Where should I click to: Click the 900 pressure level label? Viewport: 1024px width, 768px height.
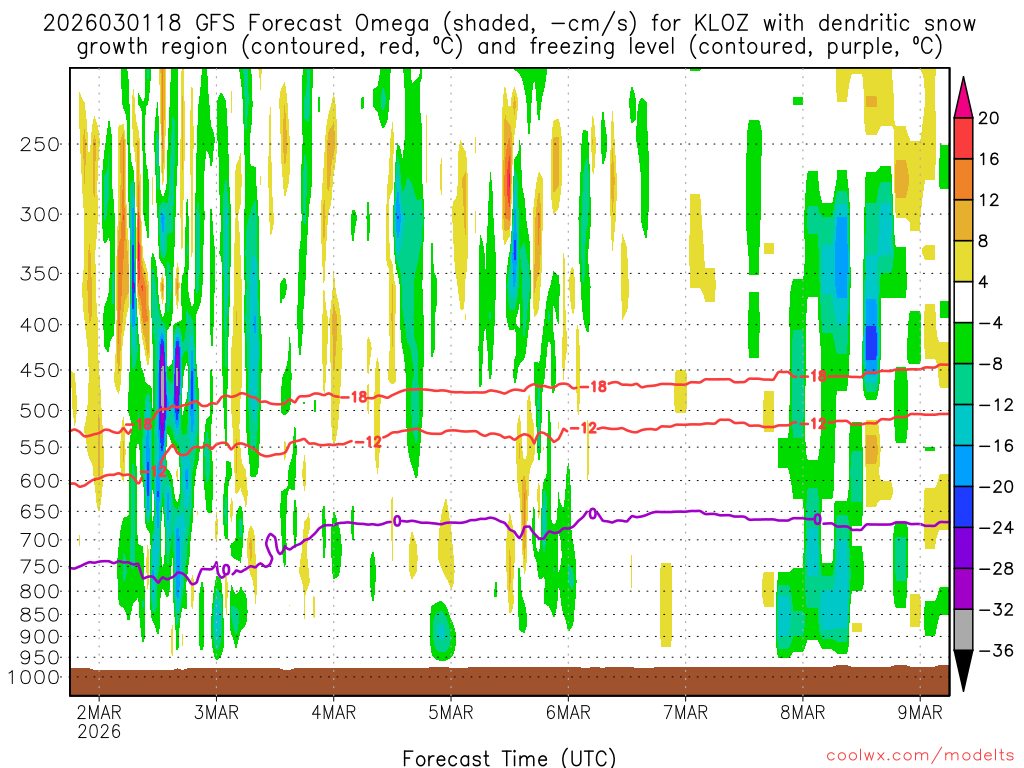click(x=40, y=637)
